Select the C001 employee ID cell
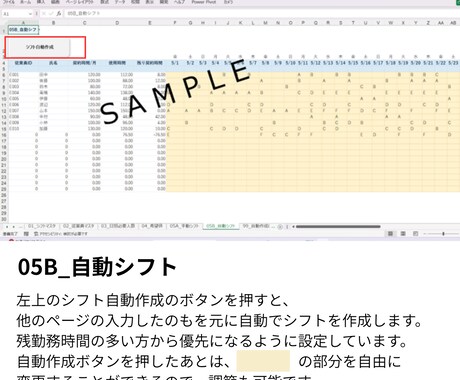The image size is (460, 380). 23,75
